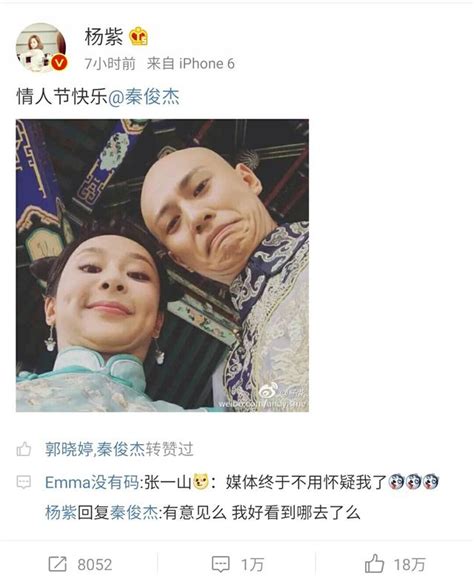Image resolution: width=474 pixels, height=582 pixels.
Task: Tap the comment bubble icon beside the comments
Action: coord(24,483)
